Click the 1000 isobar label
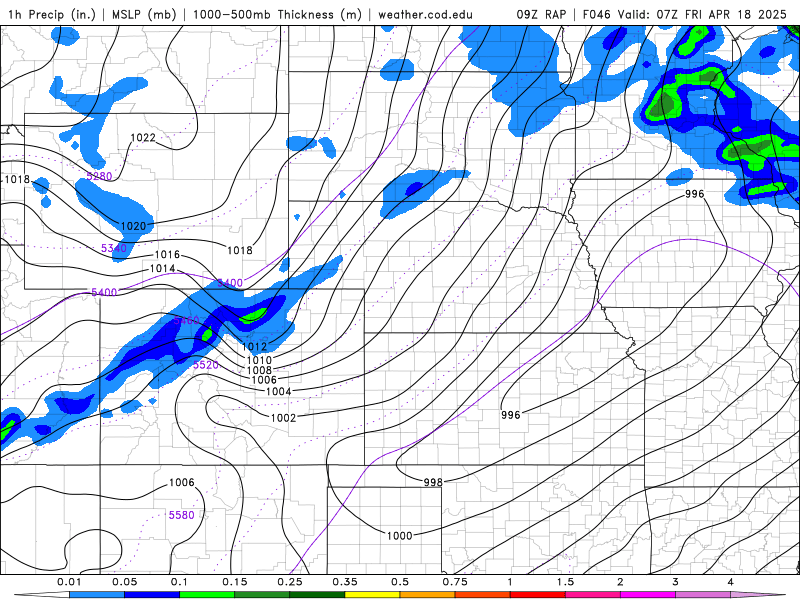The height and width of the screenshot is (600, 800). pos(399,536)
